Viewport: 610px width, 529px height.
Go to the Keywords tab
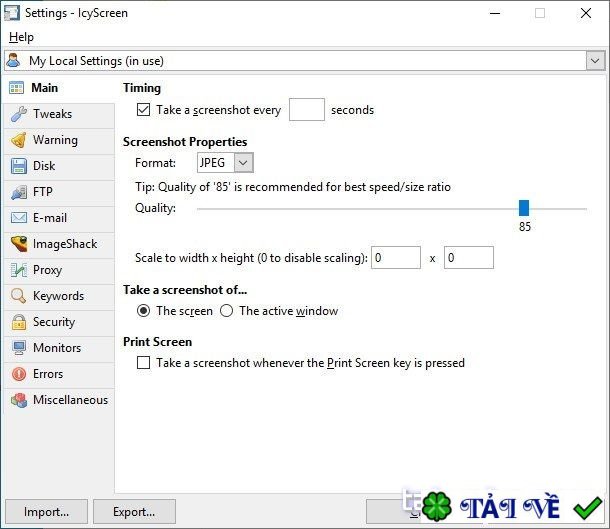click(x=59, y=296)
